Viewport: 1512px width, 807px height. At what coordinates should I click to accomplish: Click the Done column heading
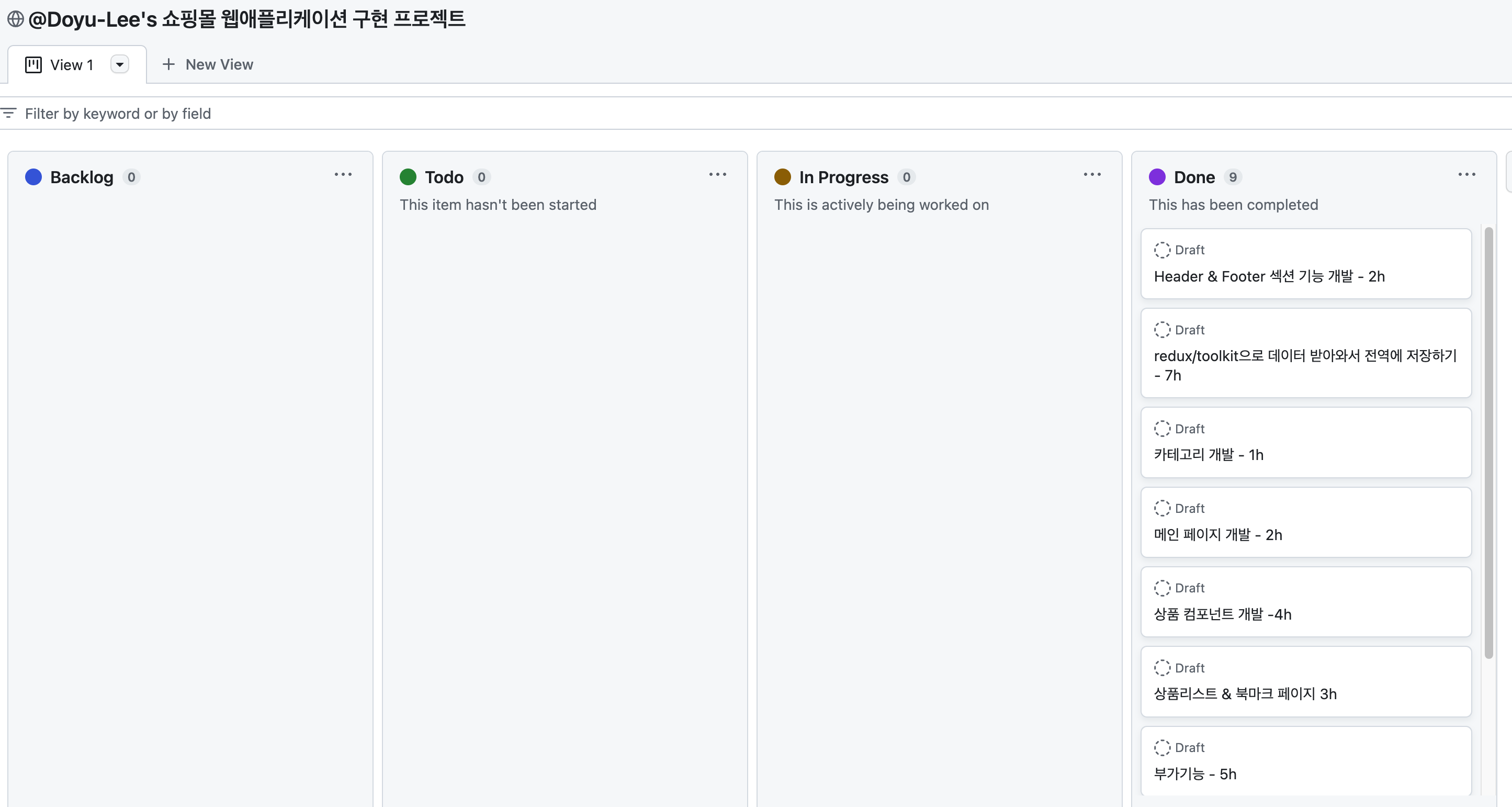coord(1194,177)
